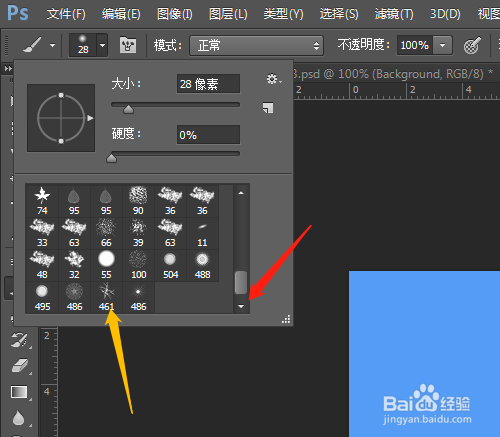
Task: Select the speckled brush 66
Action: pos(106,233)
